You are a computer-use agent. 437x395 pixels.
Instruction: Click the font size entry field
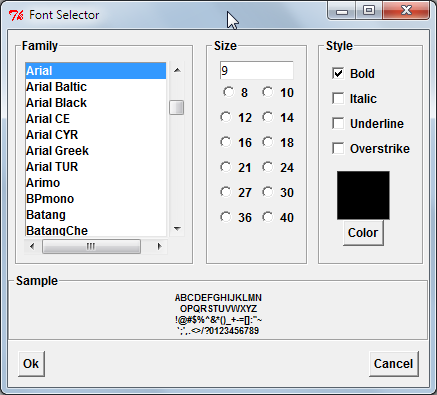point(257,70)
